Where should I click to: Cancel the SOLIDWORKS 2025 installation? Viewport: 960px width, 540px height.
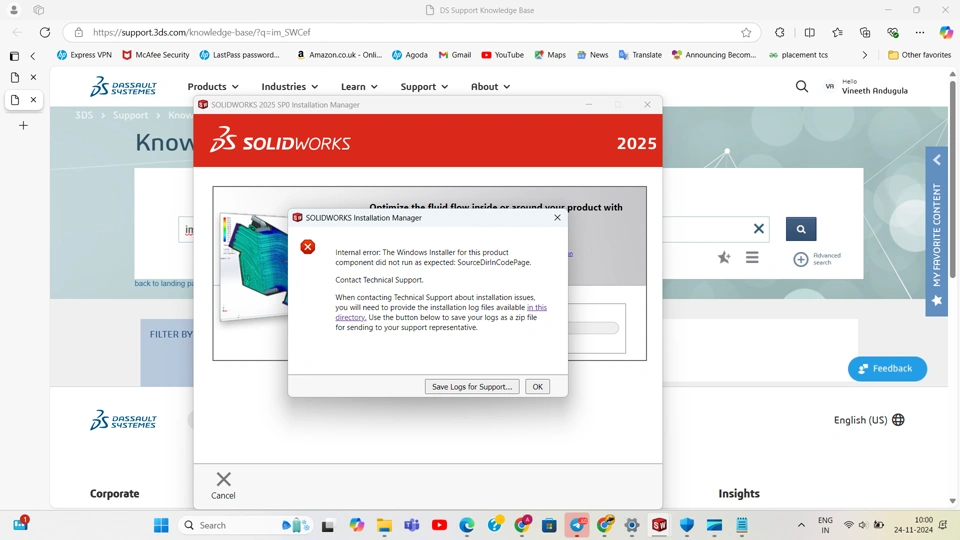[223, 486]
